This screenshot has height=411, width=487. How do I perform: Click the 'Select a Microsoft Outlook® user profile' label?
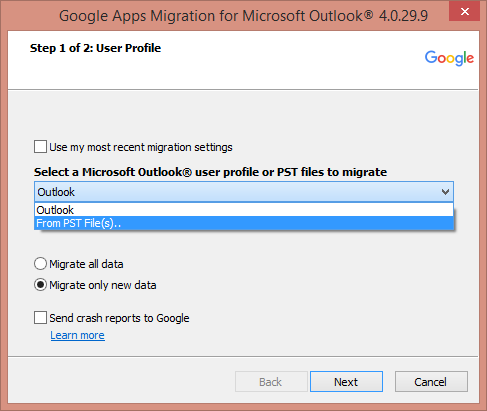[x=210, y=172]
